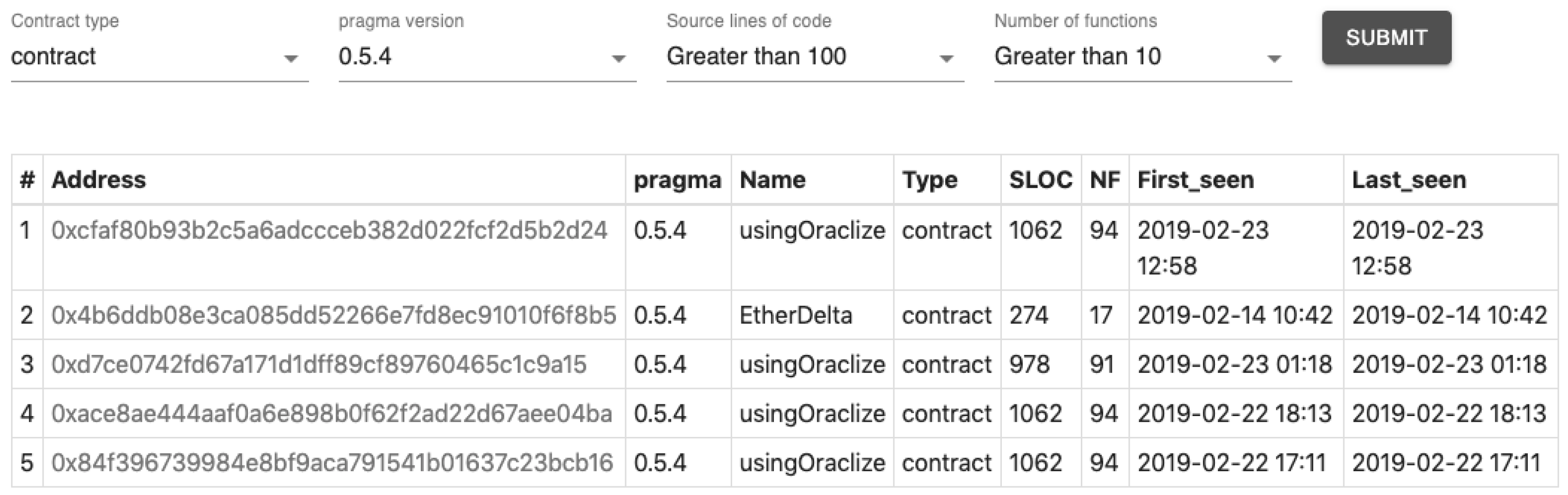Screen dimensions: 1568x495
Task: Open the Contract type dropdown
Action: [x=158, y=57]
